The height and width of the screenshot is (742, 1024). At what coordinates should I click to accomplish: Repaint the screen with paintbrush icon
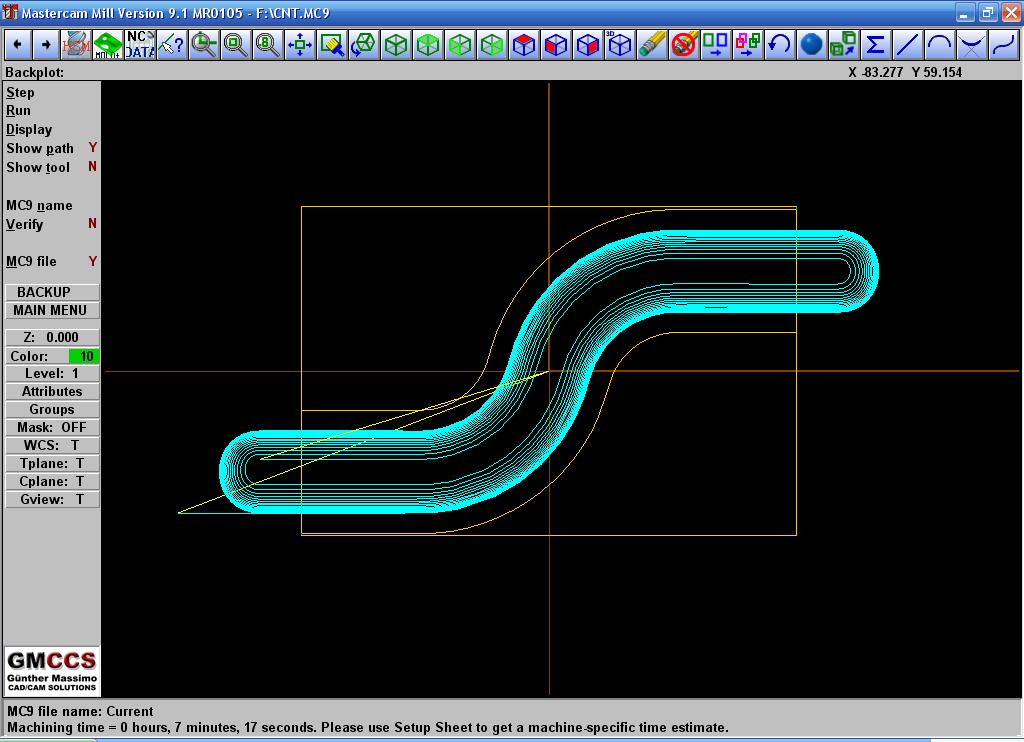pyautogui.click(x=332, y=44)
